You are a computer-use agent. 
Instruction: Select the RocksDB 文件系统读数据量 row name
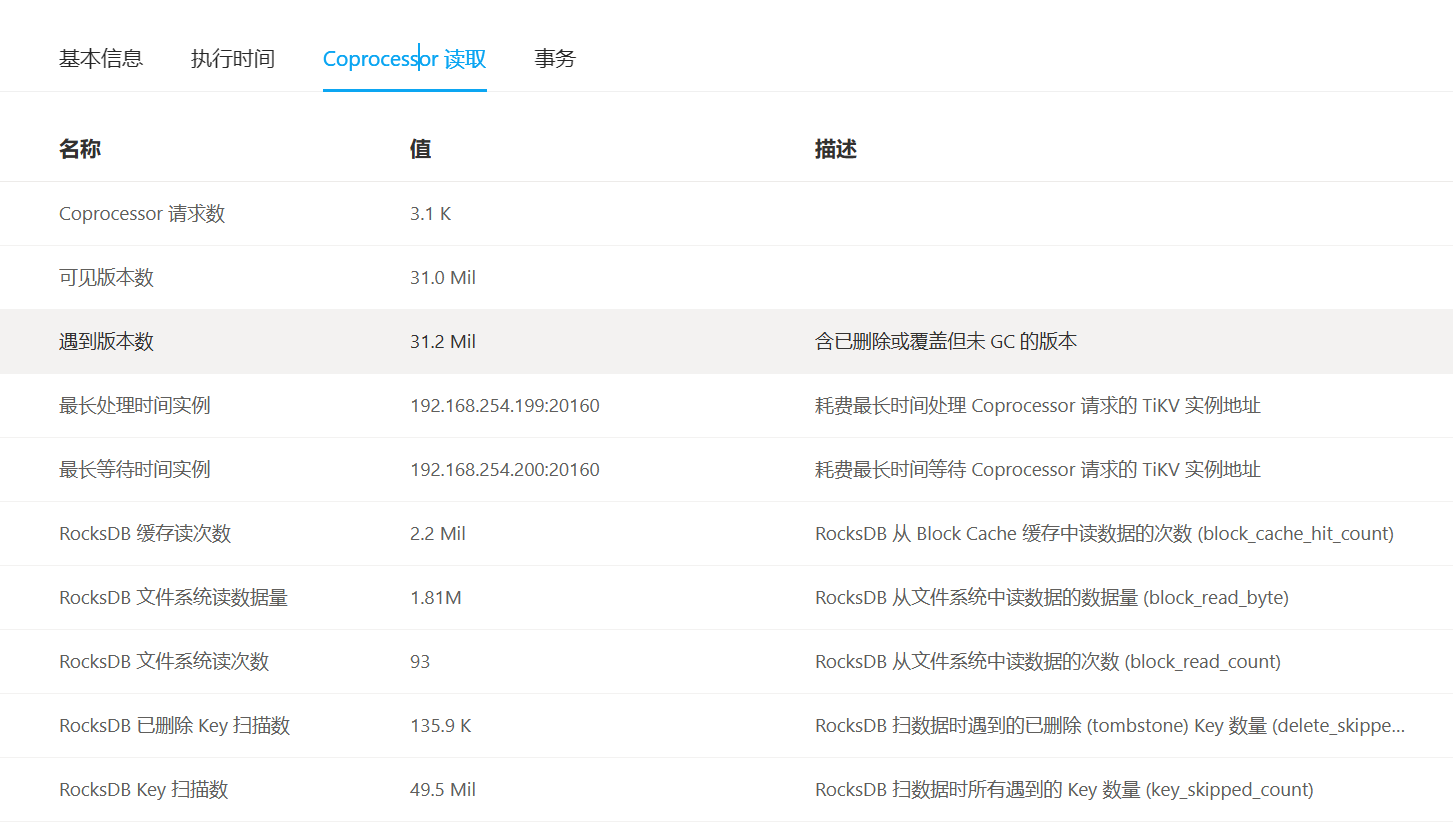pos(174,598)
